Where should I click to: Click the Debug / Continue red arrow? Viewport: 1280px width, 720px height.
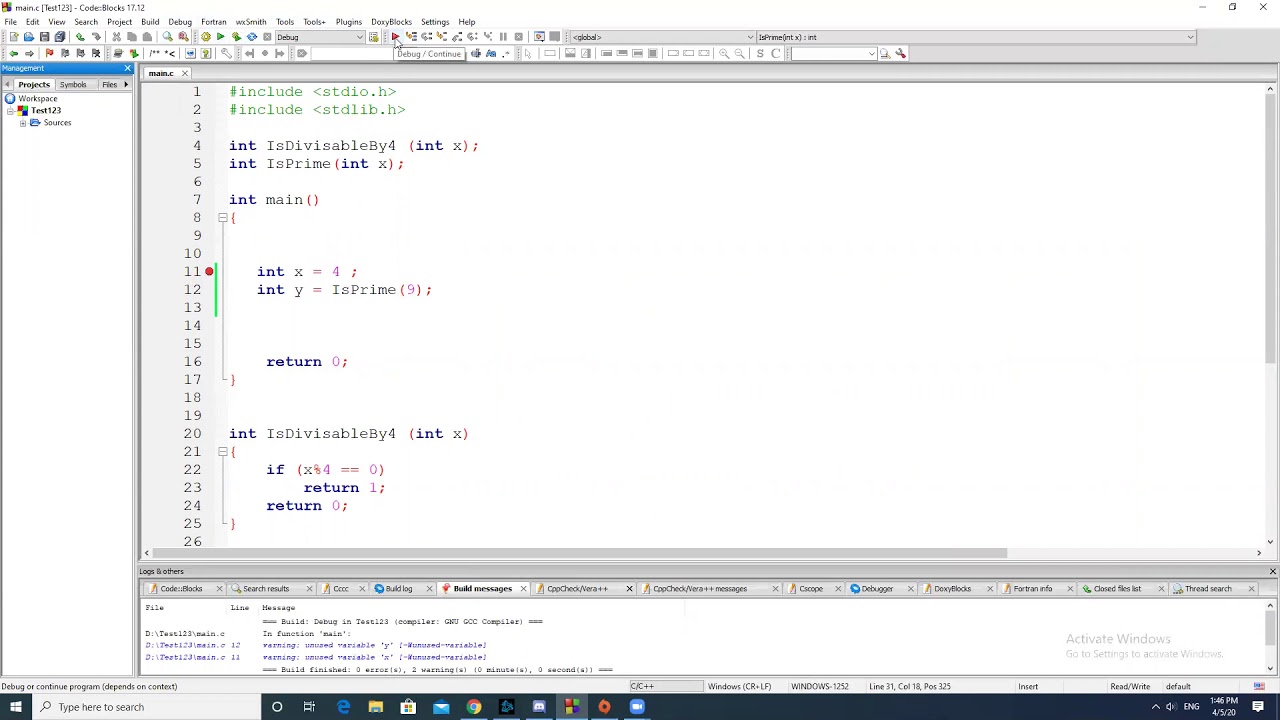pyautogui.click(x=395, y=37)
